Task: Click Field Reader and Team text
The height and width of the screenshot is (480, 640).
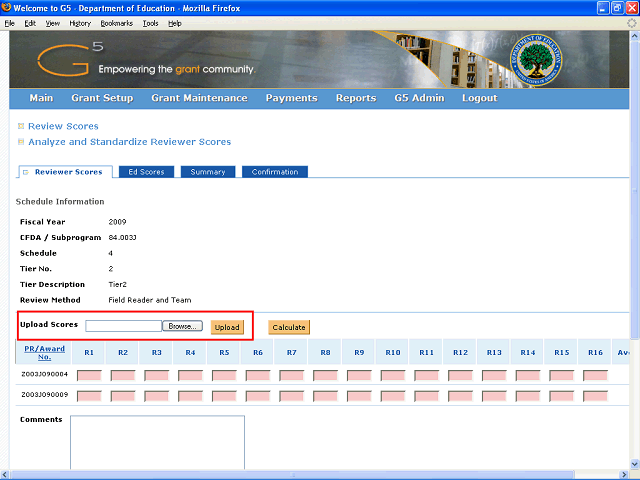Action: click(x=150, y=300)
